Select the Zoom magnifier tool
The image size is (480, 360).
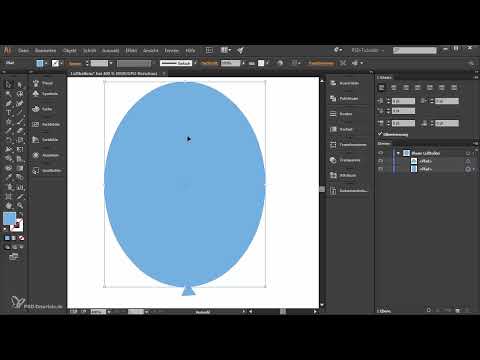(x=20, y=206)
